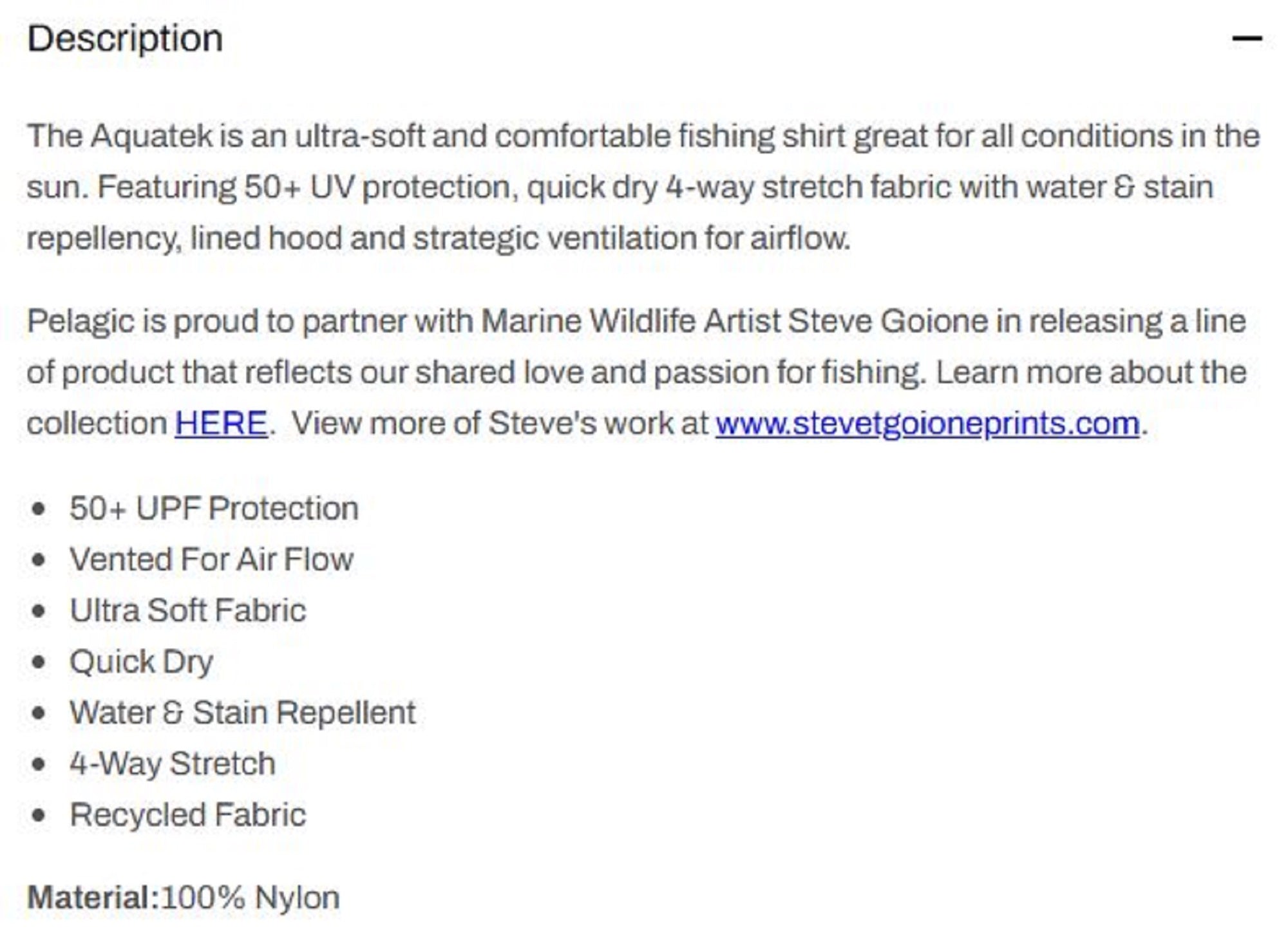Click the Ultra Soft Fabric list item
1288x947 pixels.
(x=187, y=610)
